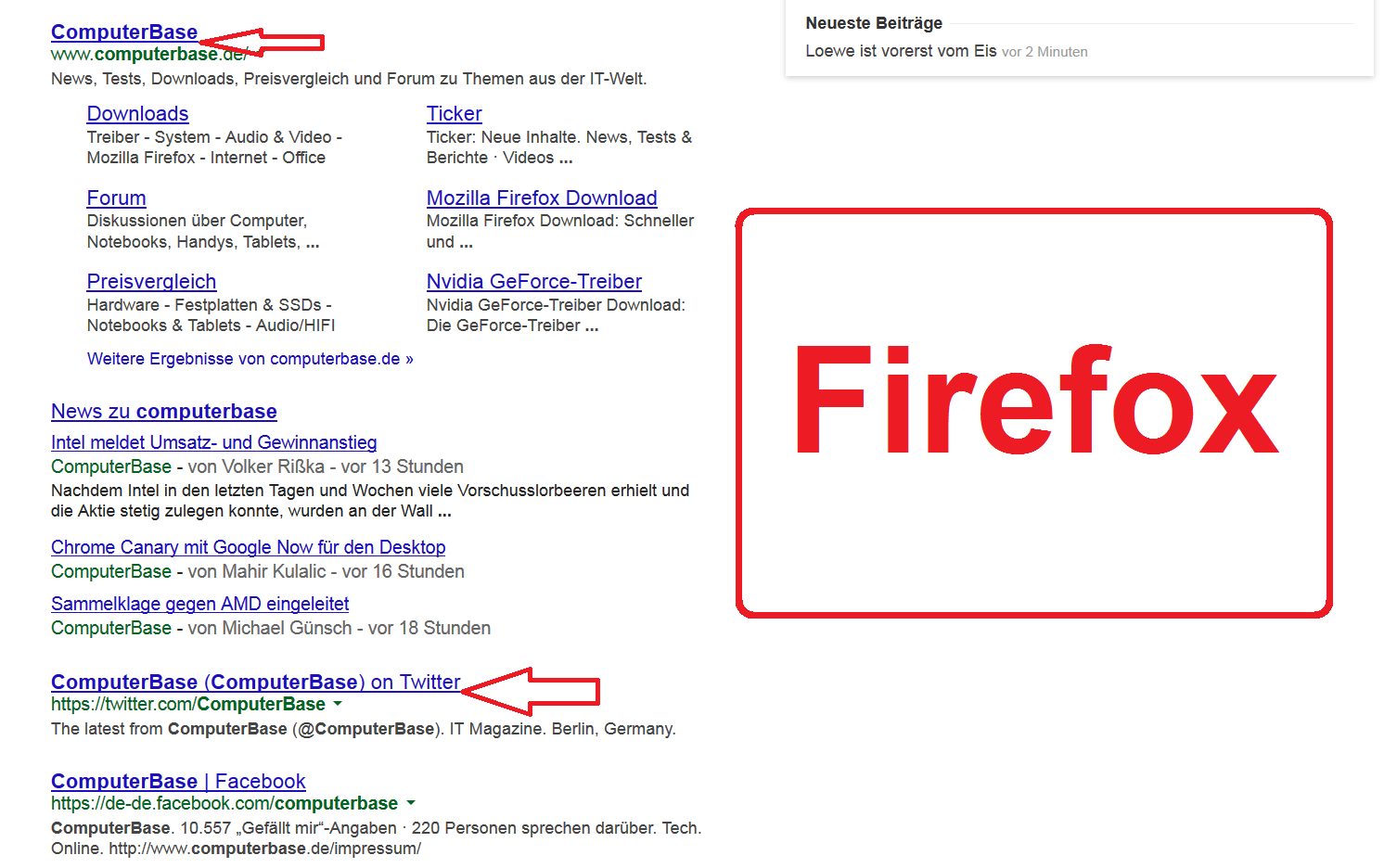Click 'von Volker Rißka - vor 13 Stunden' line
This screenshot has height=868, width=1397.
click(x=326, y=467)
